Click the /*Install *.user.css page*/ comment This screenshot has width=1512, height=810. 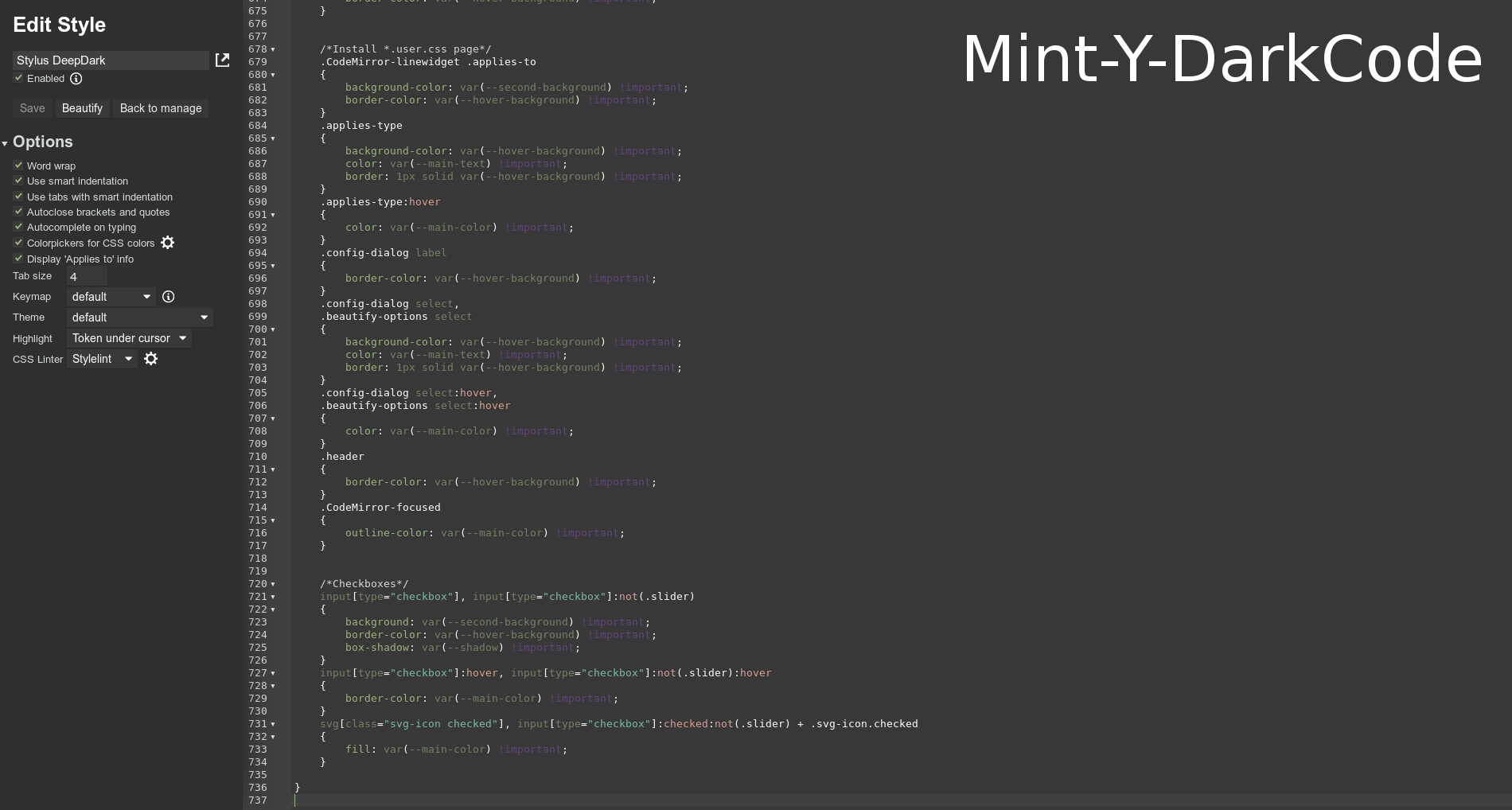pyautogui.click(x=406, y=49)
